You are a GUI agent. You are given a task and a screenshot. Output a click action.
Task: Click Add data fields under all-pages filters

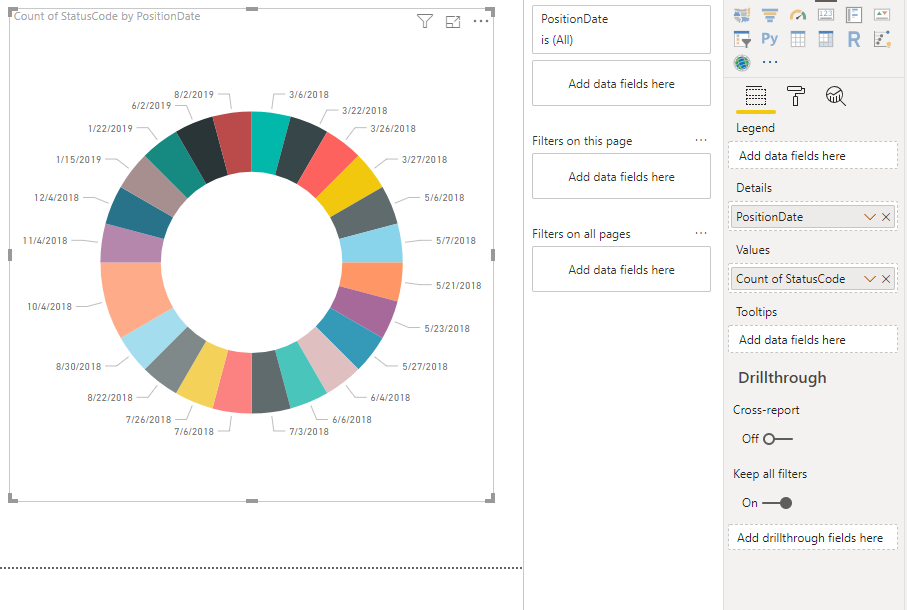621,269
